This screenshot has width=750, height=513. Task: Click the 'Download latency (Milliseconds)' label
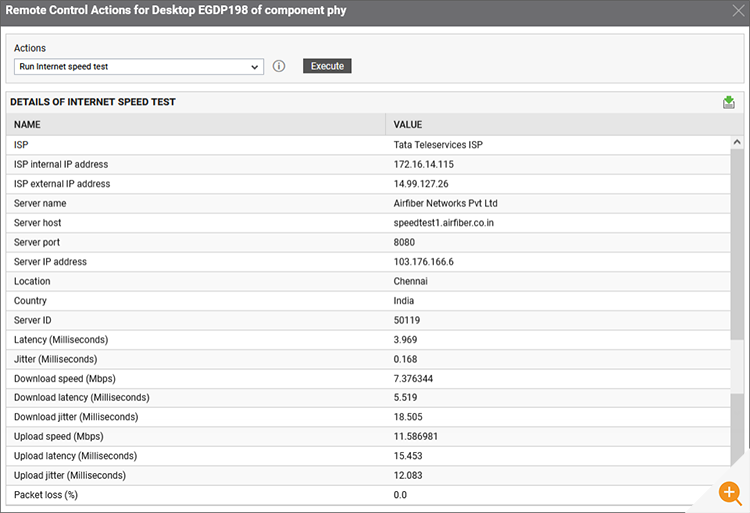tap(82, 398)
